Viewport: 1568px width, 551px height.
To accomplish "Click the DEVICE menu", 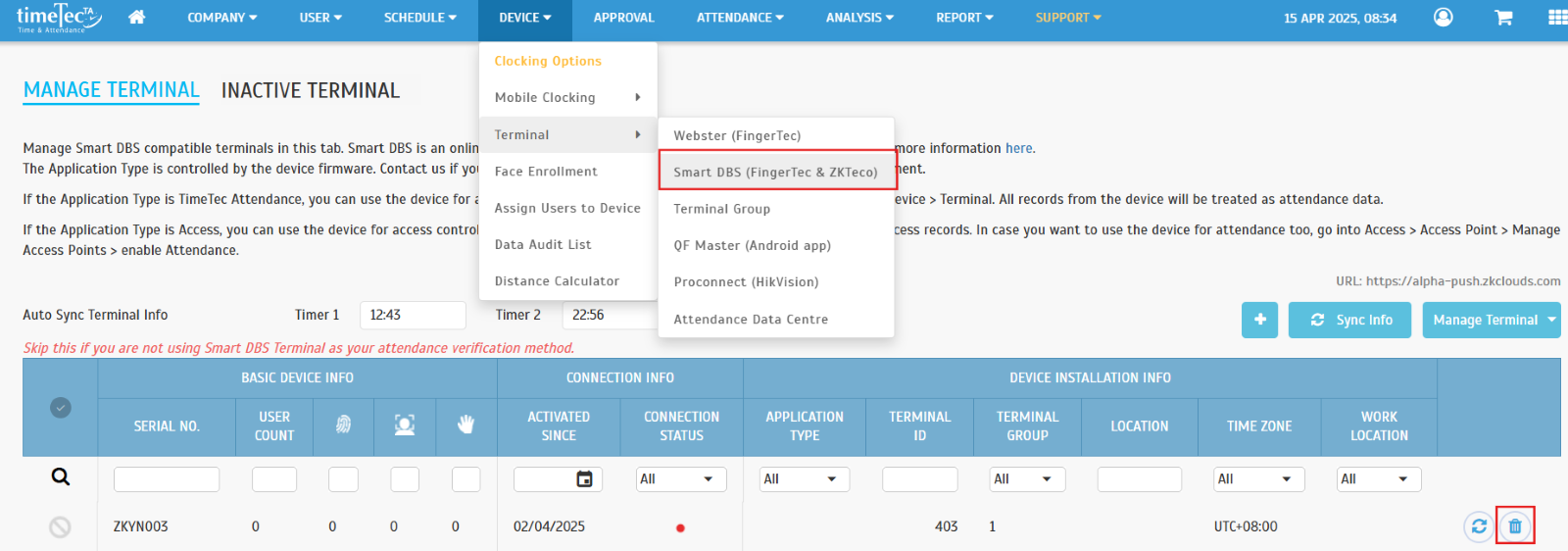I will pyautogui.click(x=525, y=18).
